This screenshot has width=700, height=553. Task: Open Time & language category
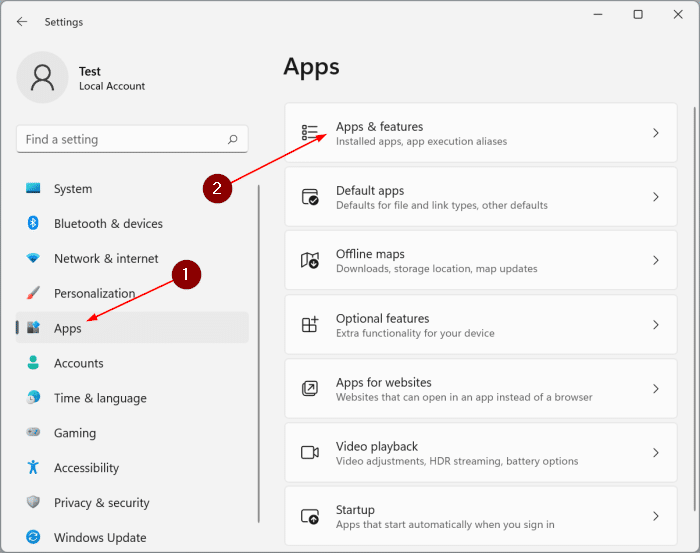tap(132, 397)
